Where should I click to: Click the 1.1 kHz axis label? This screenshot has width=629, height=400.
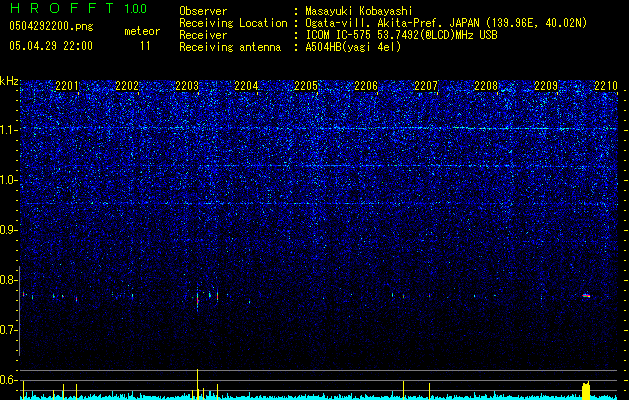[x=9, y=130]
